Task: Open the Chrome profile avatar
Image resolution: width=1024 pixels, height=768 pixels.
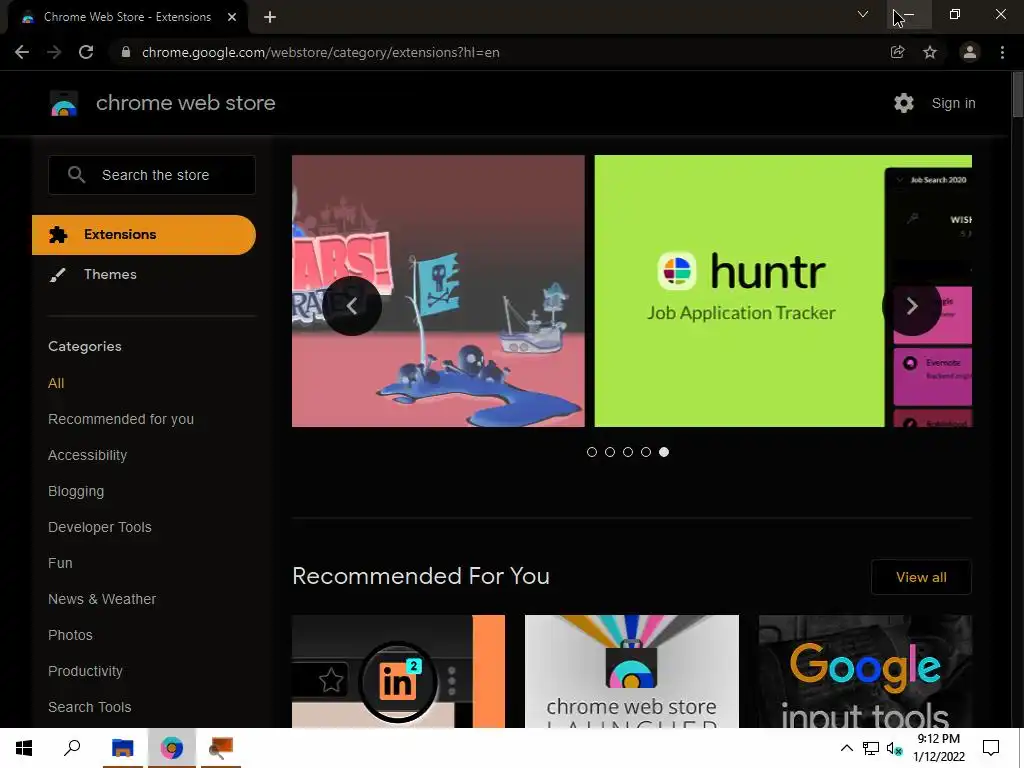Action: (x=970, y=52)
